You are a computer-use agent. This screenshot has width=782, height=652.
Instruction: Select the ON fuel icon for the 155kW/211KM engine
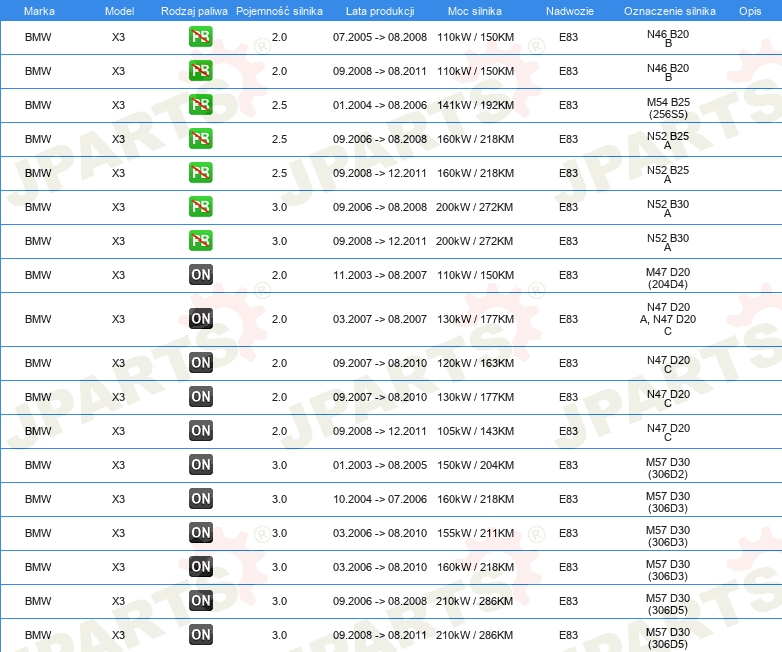click(x=201, y=533)
